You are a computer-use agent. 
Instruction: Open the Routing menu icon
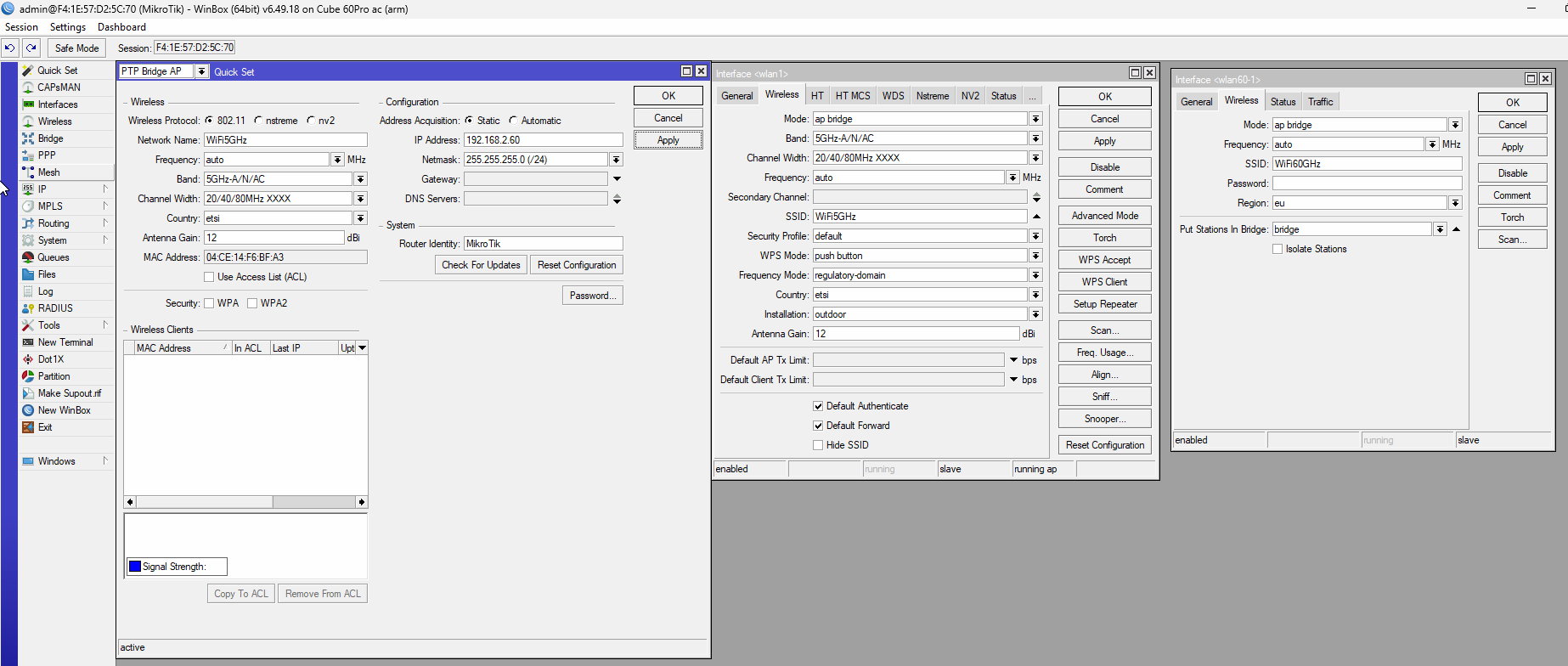pos(28,223)
